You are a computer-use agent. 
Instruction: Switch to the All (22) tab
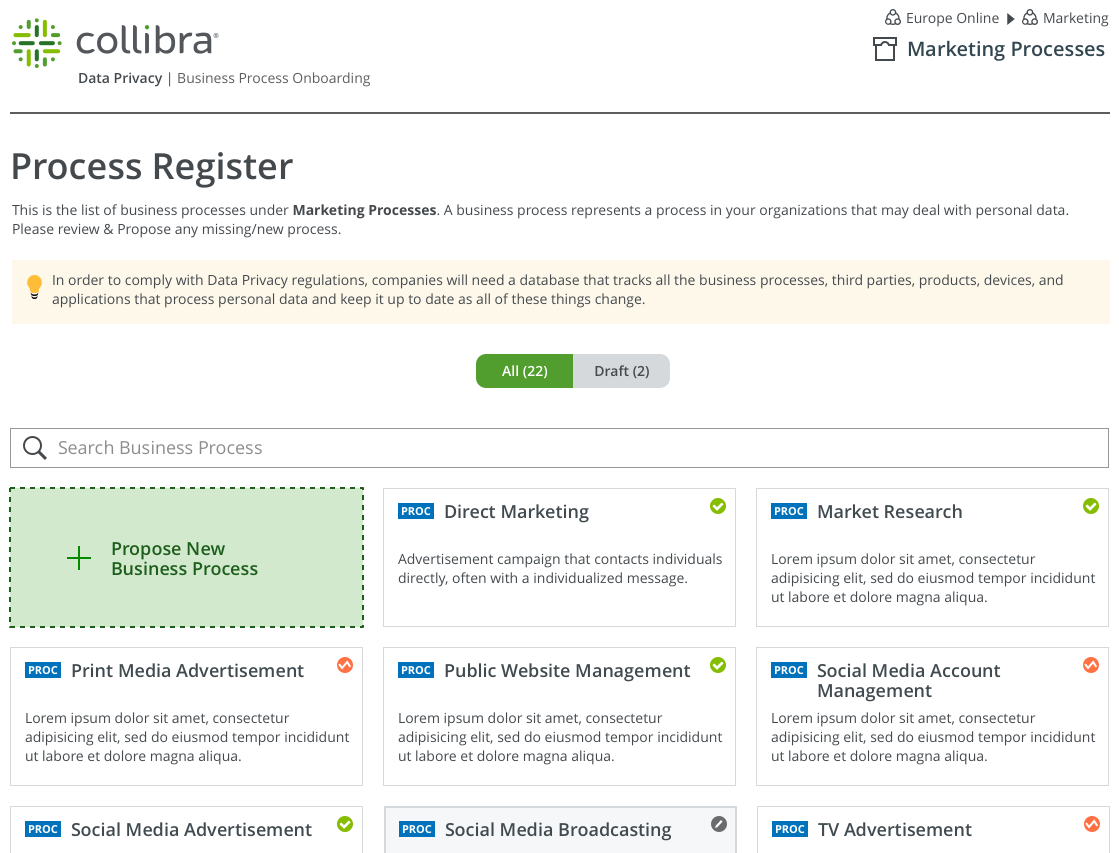[524, 371]
